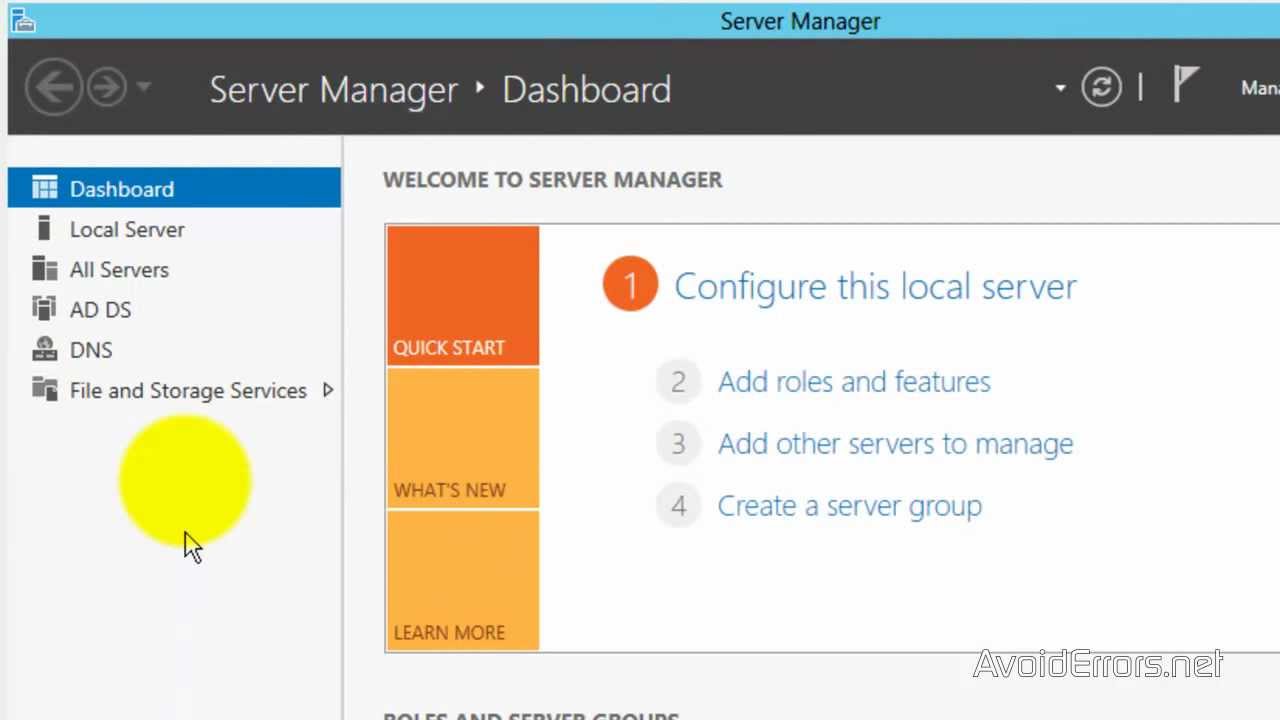
Task: Open the Notifications flag icon
Action: click(x=1185, y=84)
